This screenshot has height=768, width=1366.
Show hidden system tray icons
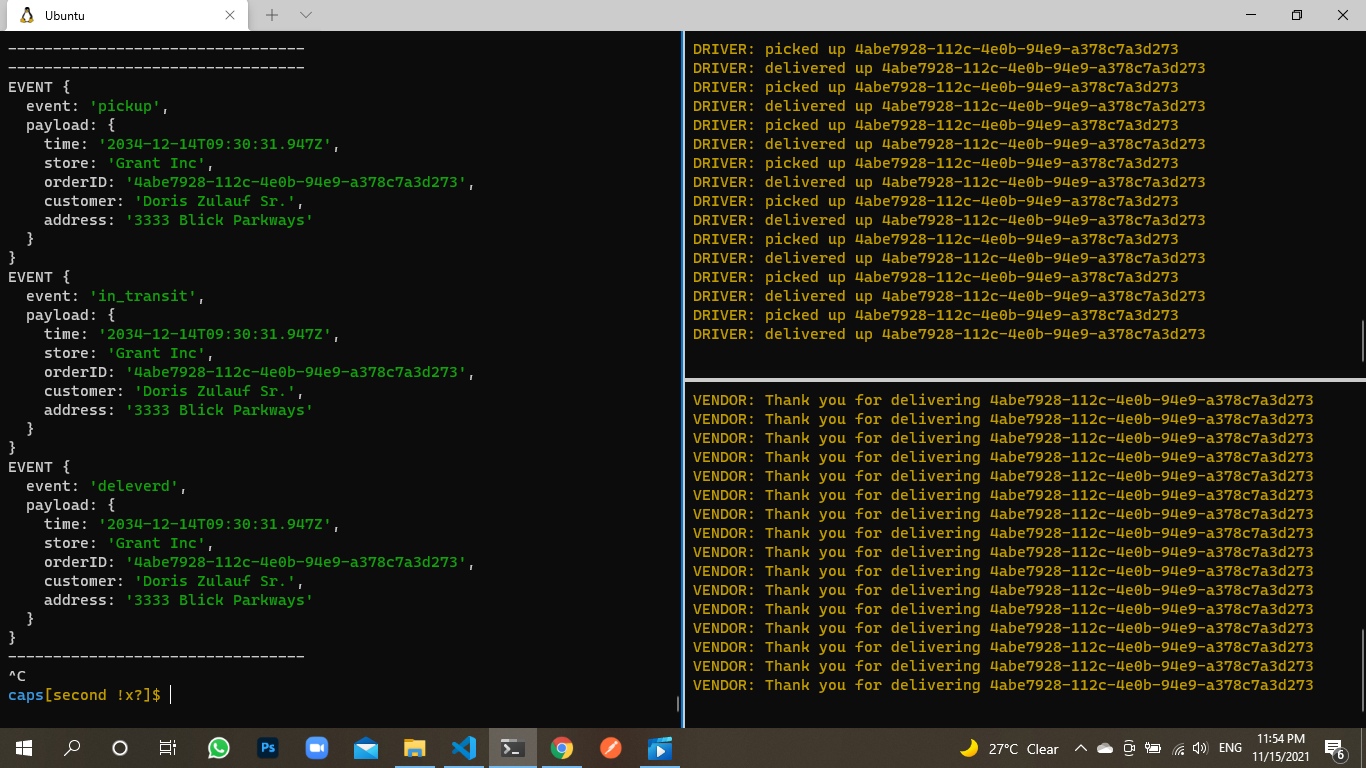point(1081,749)
